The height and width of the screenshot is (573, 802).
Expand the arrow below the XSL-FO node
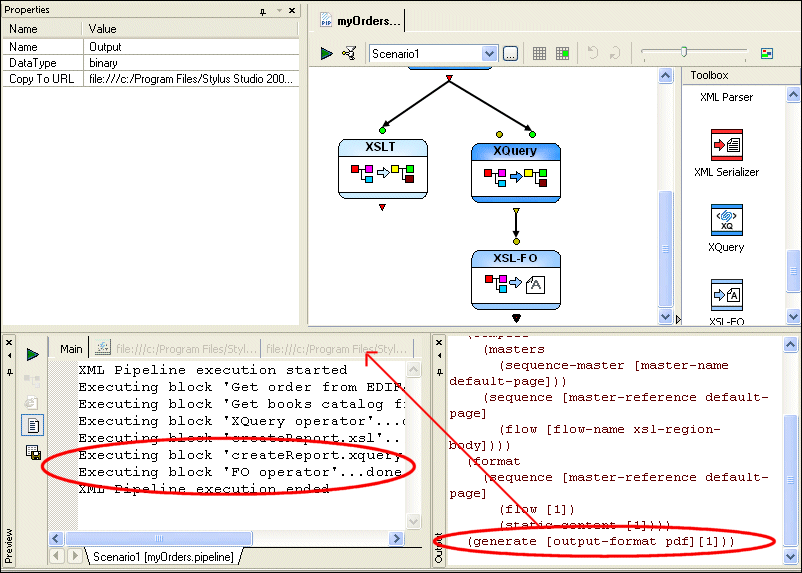pyautogui.click(x=517, y=318)
